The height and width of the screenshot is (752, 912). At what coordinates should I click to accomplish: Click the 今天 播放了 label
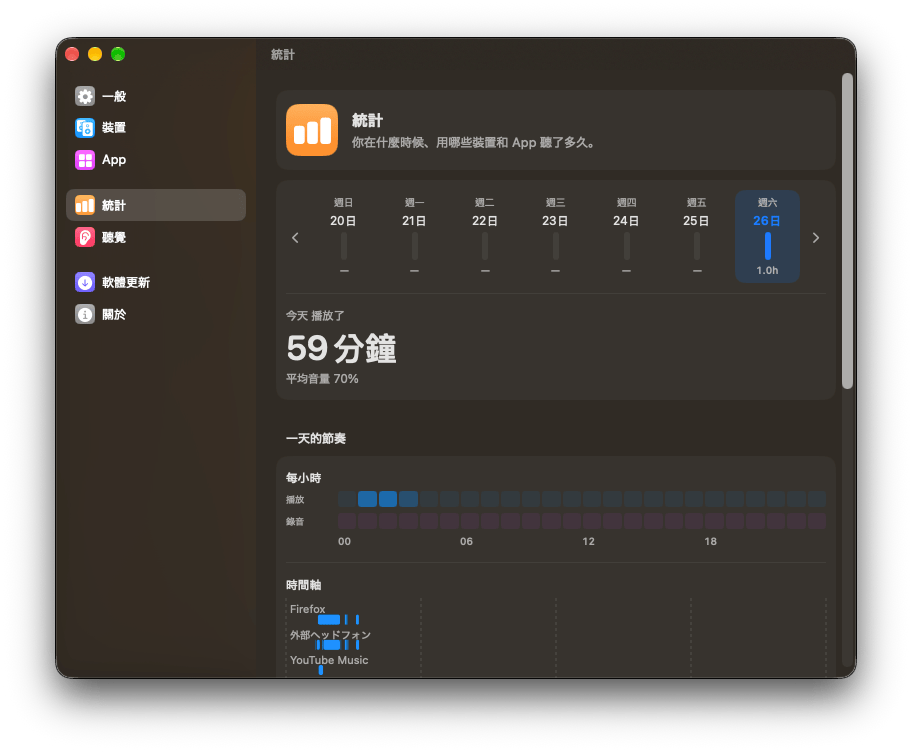pos(315,315)
